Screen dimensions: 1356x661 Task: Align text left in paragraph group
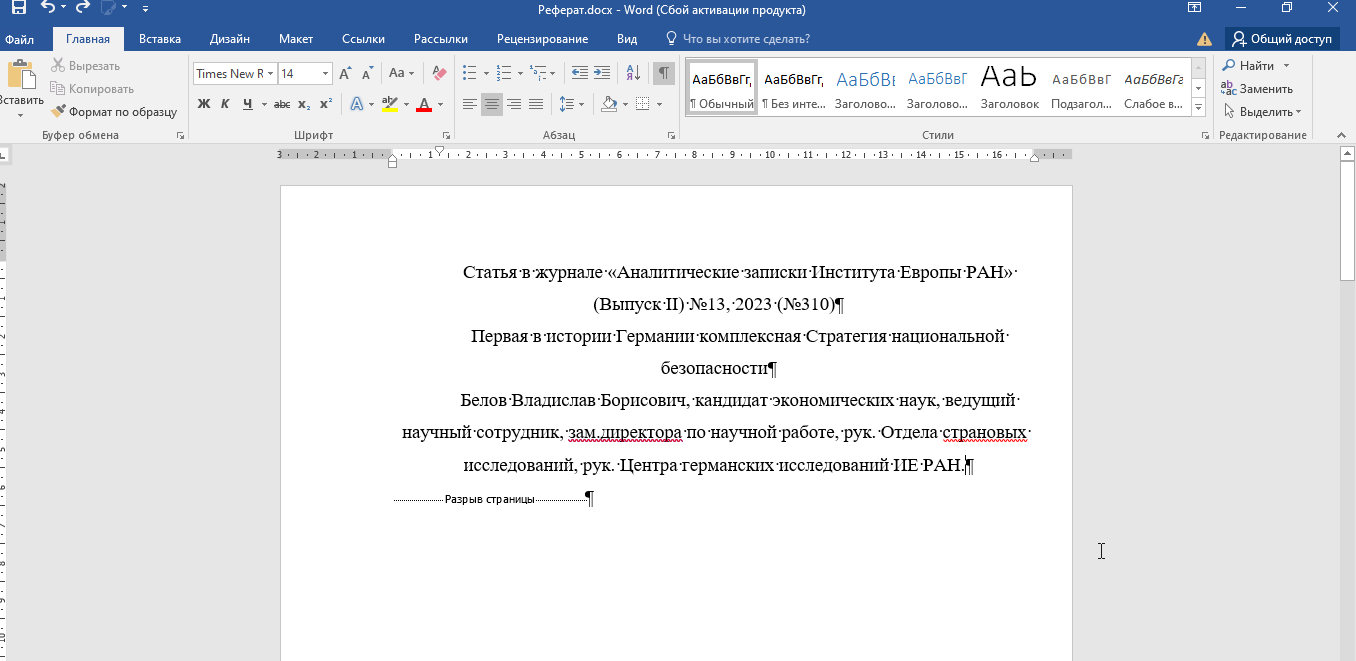470,104
